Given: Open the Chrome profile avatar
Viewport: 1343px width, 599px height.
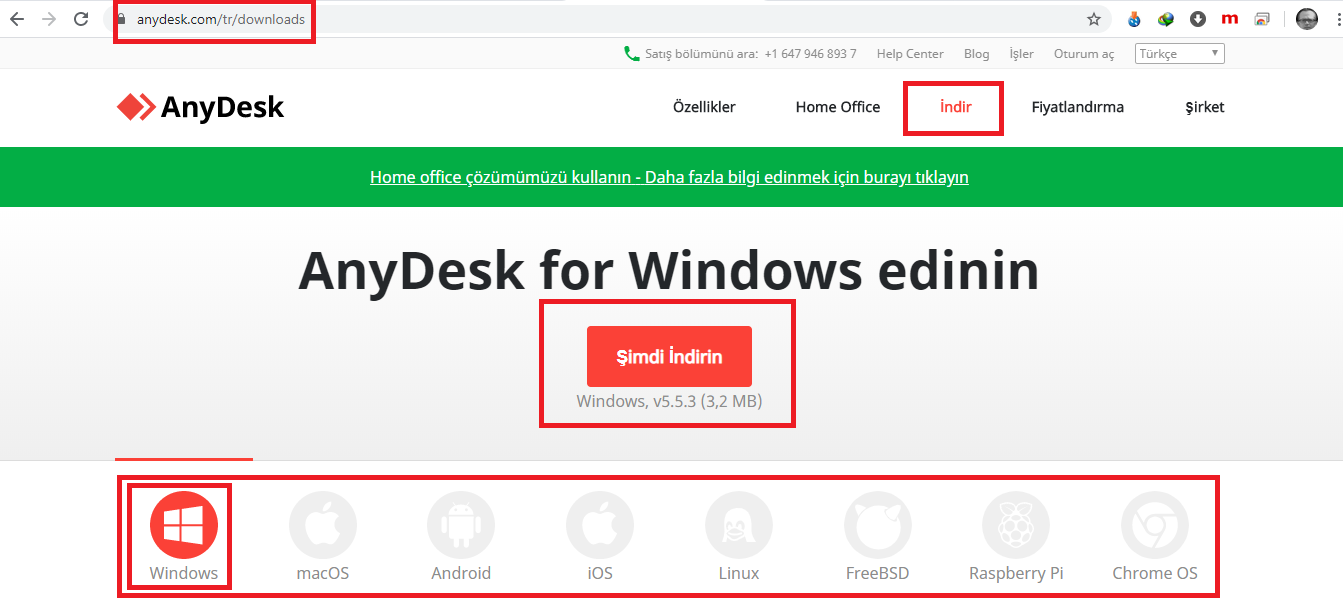Looking at the screenshot, I should pyautogui.click(x=1307, y=19).
